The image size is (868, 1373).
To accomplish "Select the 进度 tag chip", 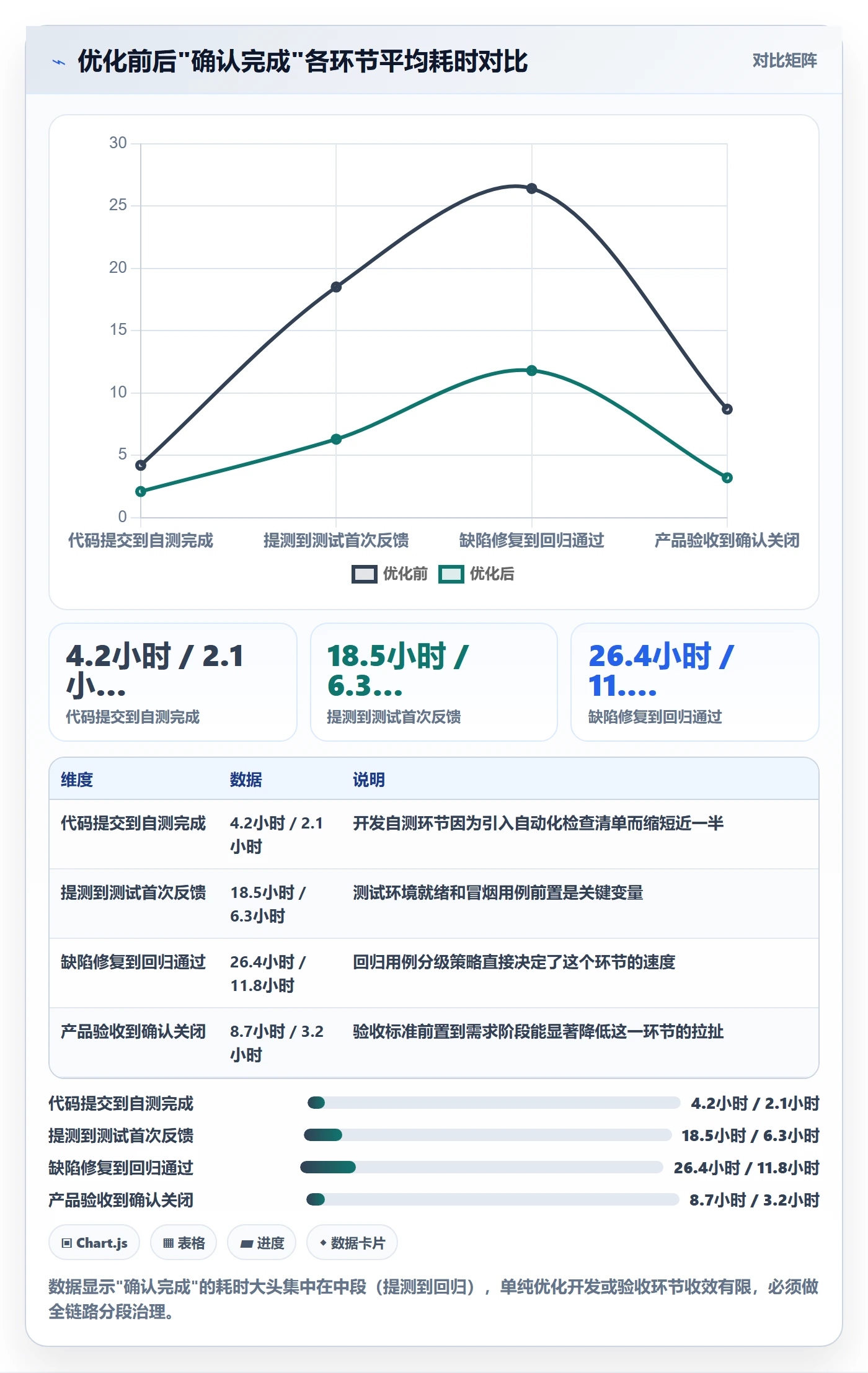I will point(262,1243).
